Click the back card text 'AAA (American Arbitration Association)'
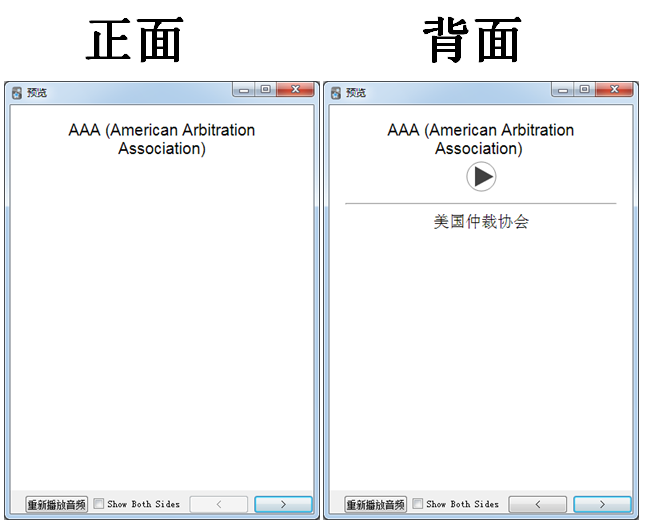647x520 pixels. (481, 139)
